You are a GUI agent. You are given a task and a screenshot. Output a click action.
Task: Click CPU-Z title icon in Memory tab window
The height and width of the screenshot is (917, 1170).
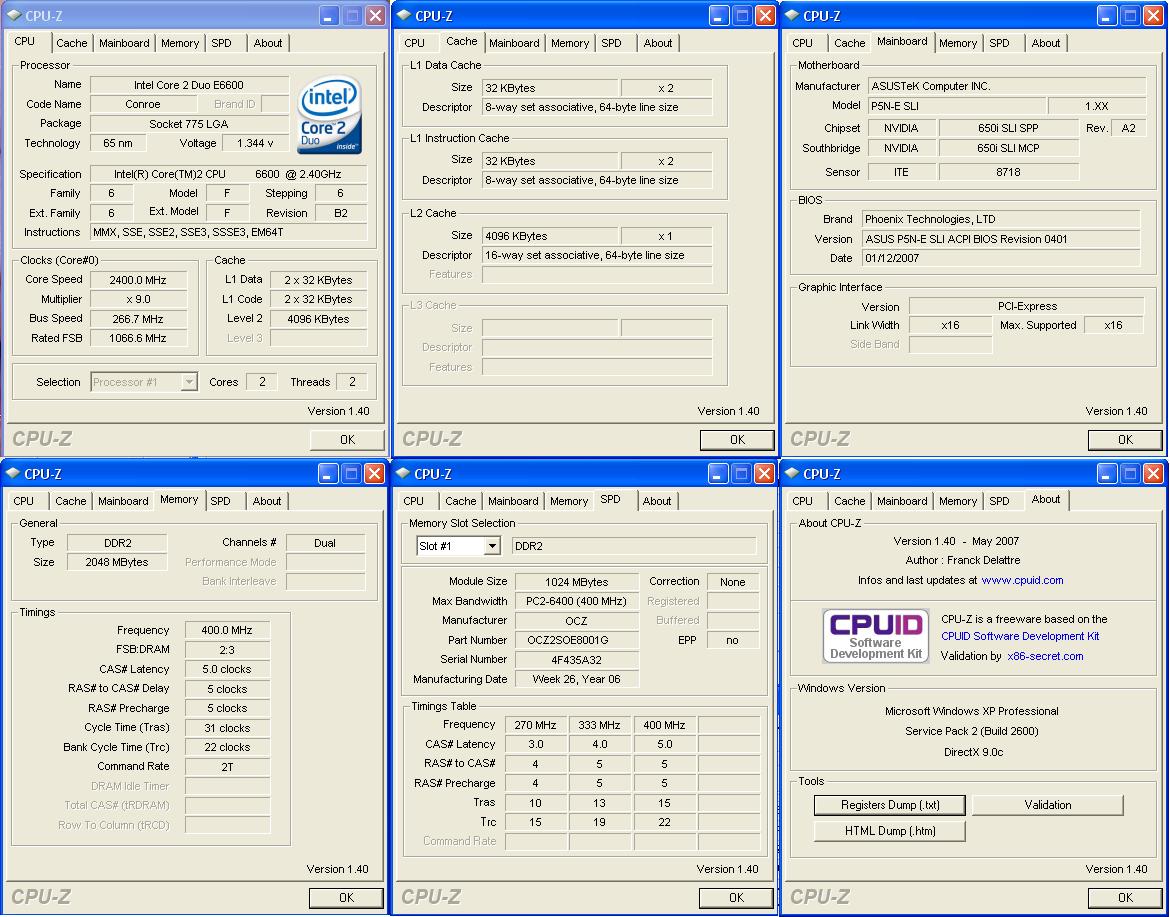pos(13,474)
